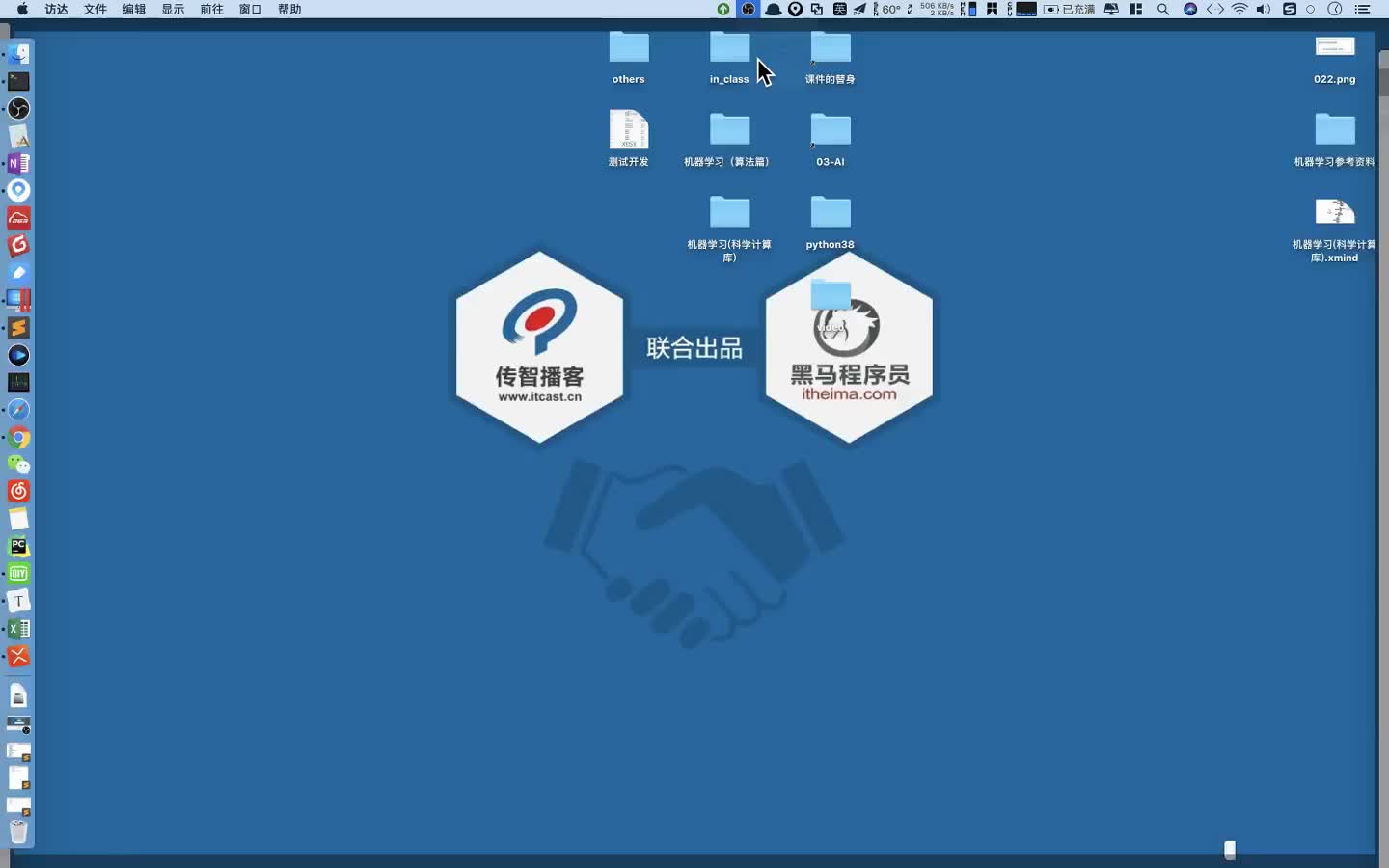Launch PyCharm from the dock
Screen dimensions: 1389x868
(x=18, y=546)
